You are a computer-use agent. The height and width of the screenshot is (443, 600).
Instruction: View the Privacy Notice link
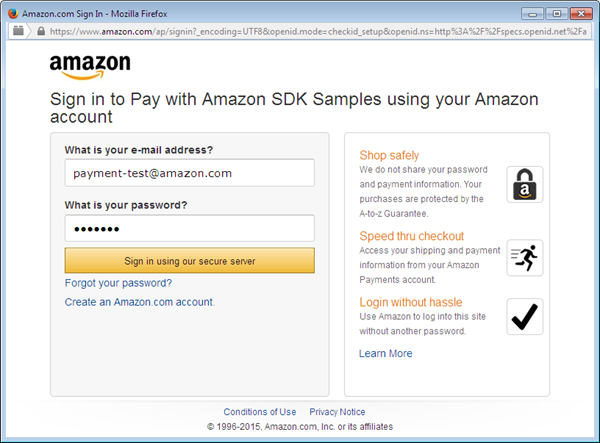[x=337, y=412]
